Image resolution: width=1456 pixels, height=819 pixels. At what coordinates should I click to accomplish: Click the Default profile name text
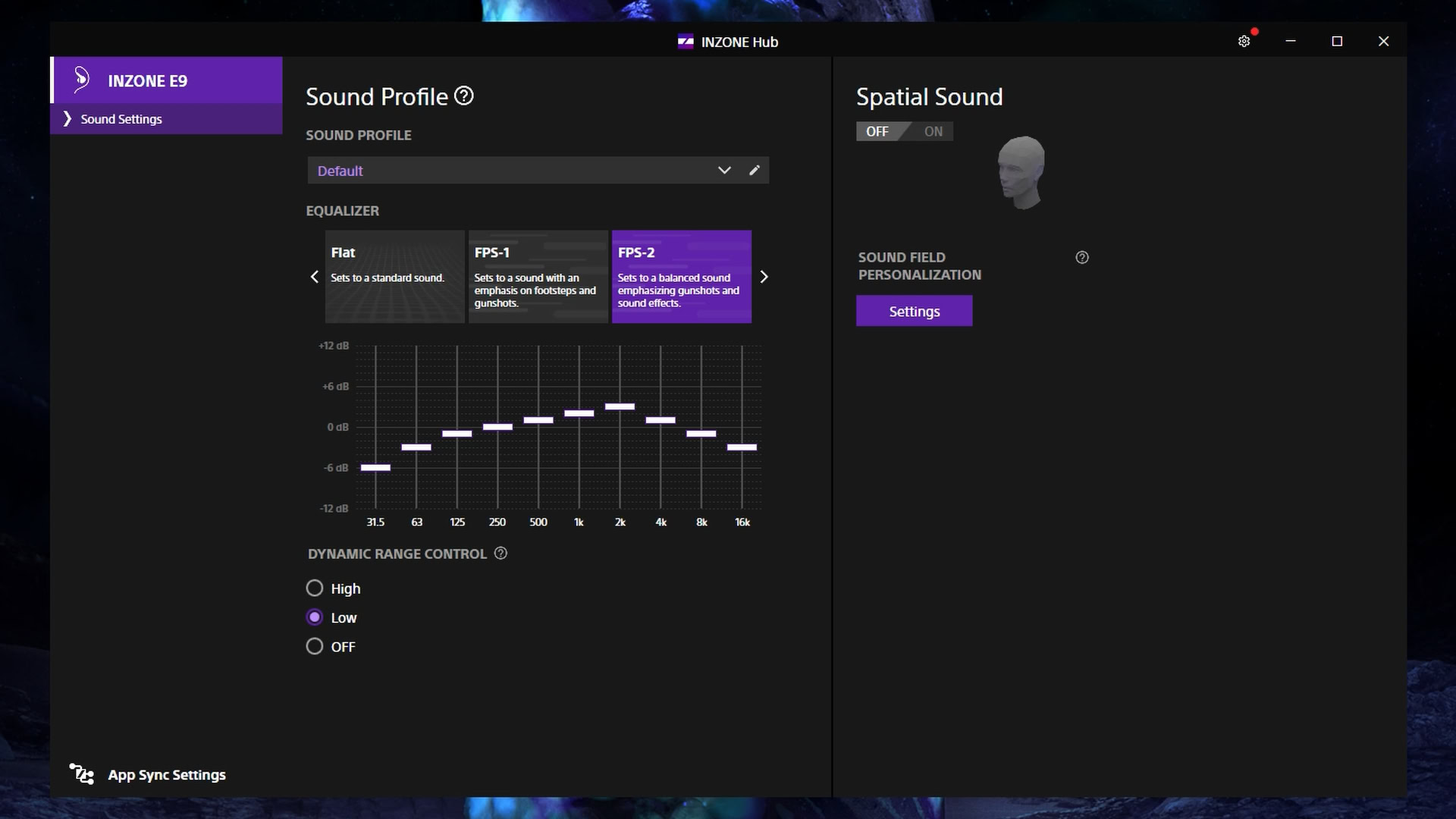coord(340,171)
